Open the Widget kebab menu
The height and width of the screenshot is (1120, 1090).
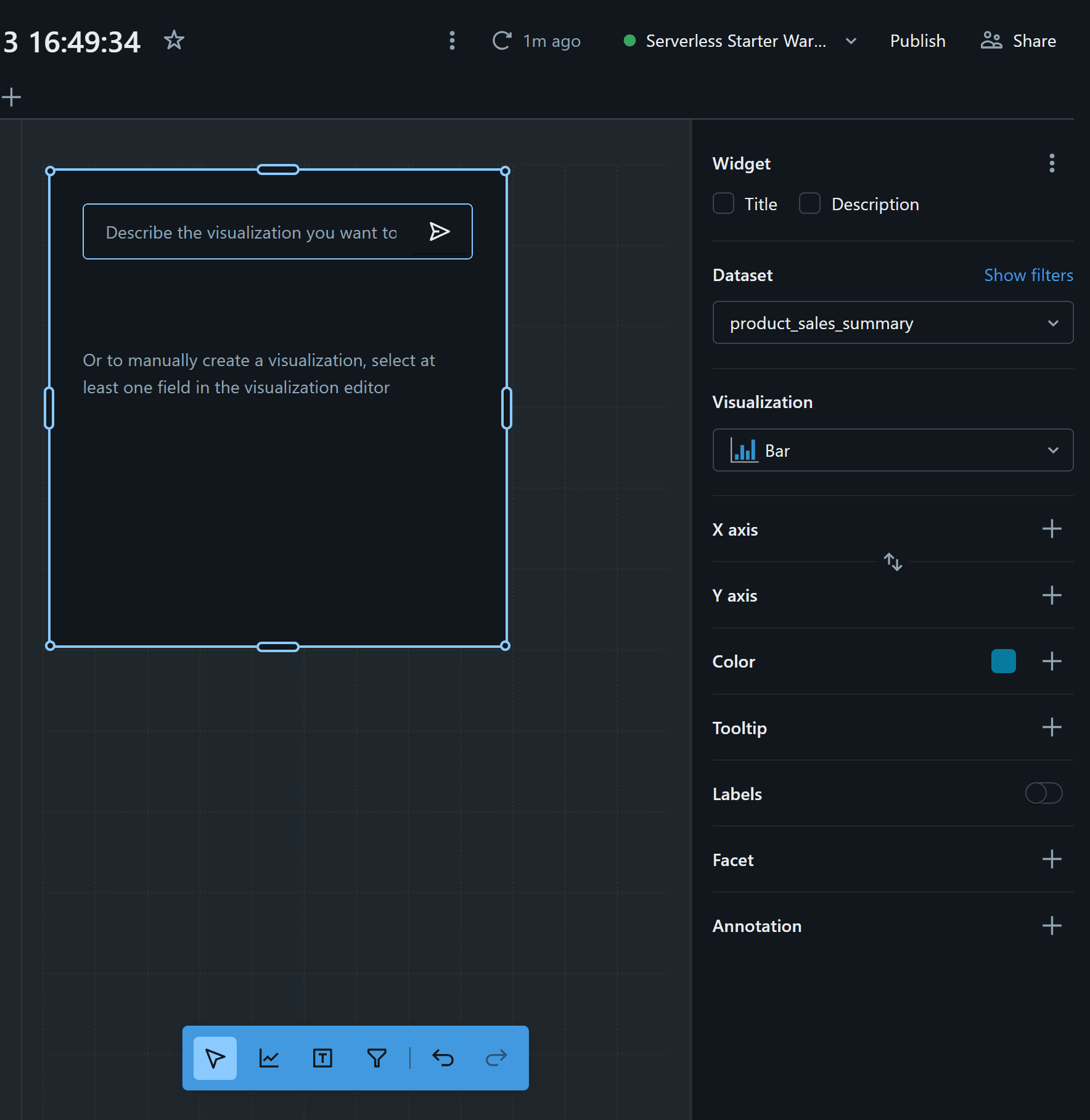tap(1052, 163)
